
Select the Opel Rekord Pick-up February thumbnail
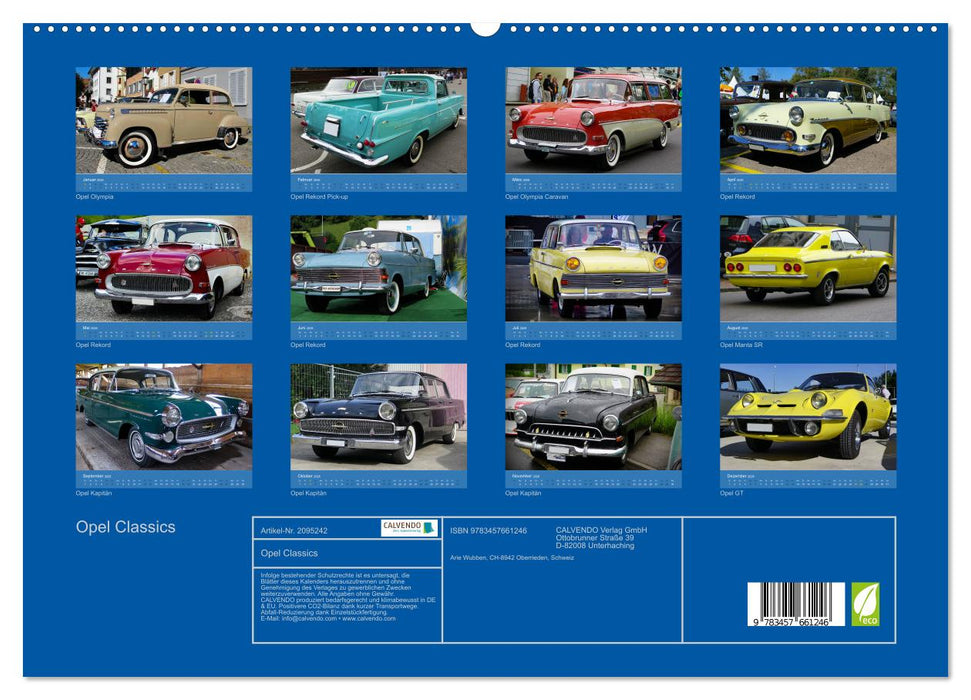coord(375,120)
